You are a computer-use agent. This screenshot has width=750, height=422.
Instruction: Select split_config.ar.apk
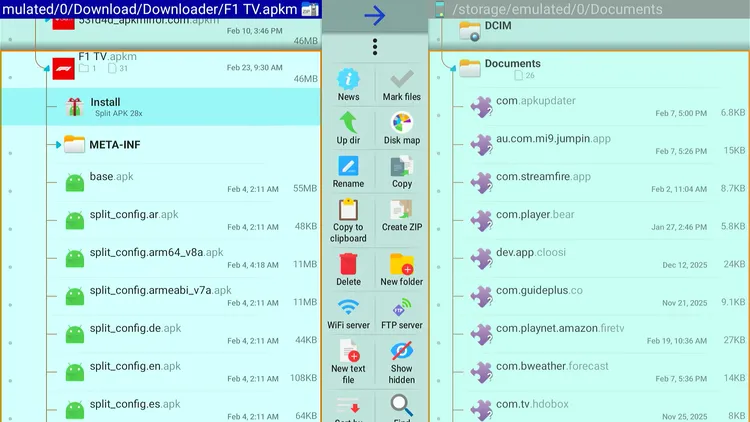(x=161, y=220)
